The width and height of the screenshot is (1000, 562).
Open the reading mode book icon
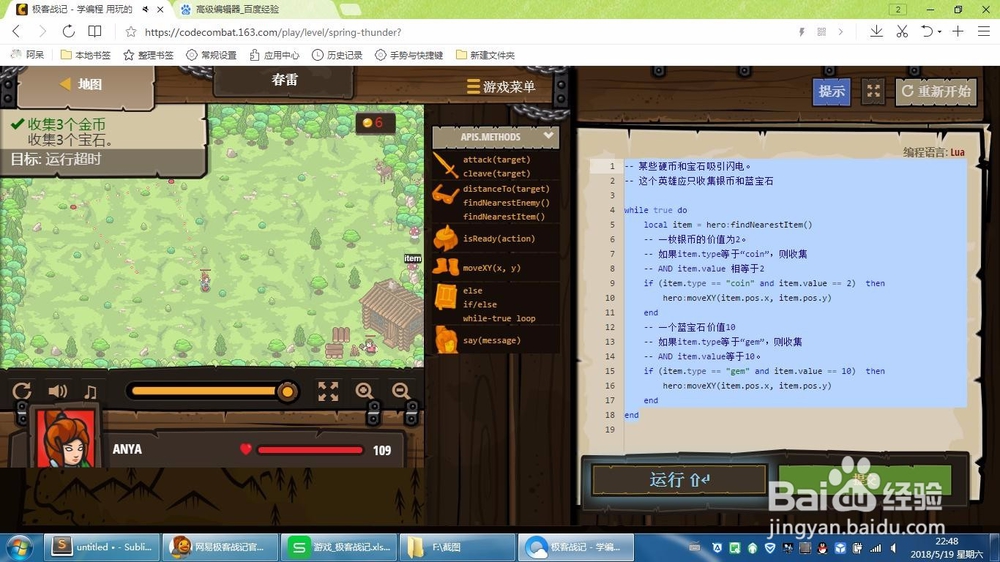(x=94, y=31)
